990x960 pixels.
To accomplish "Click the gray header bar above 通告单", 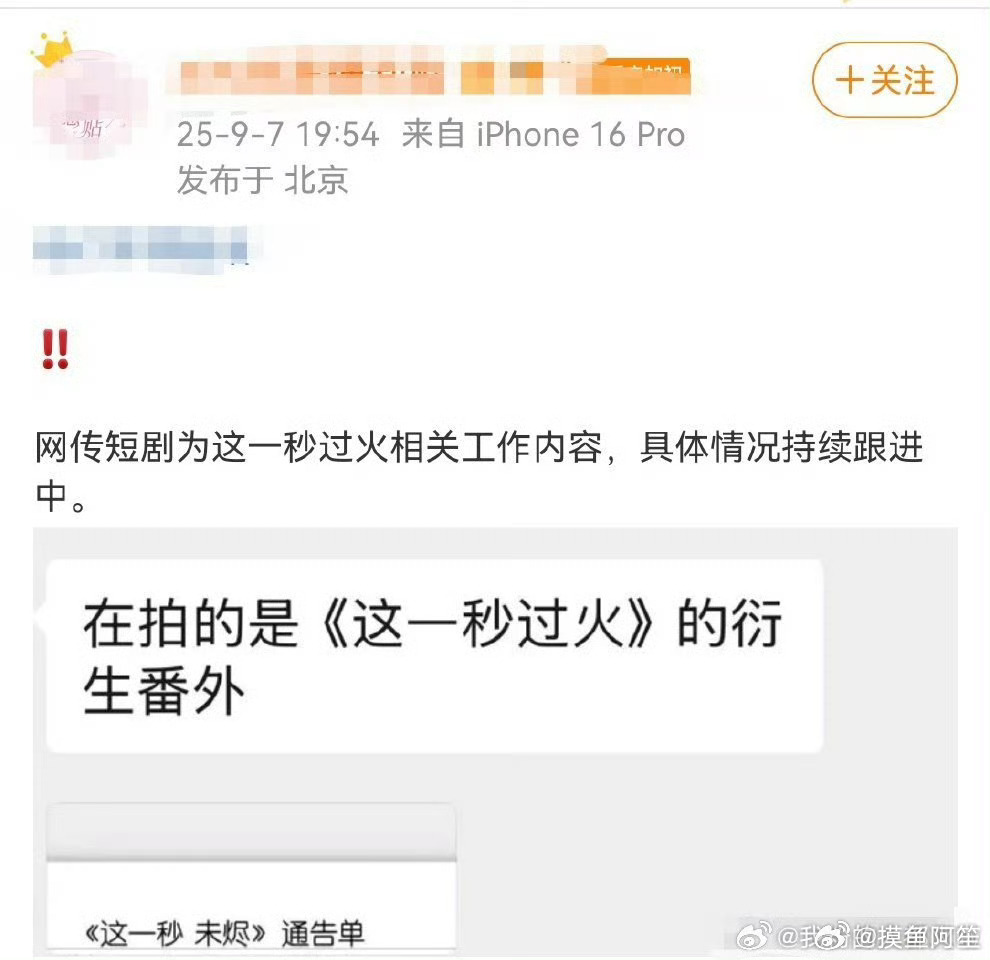I will (x=251, y=832).
